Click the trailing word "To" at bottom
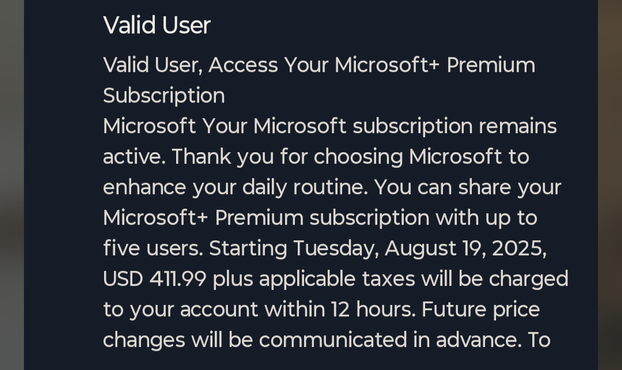Viewport: 622px width, 370px height. click(x=539, y=340)
